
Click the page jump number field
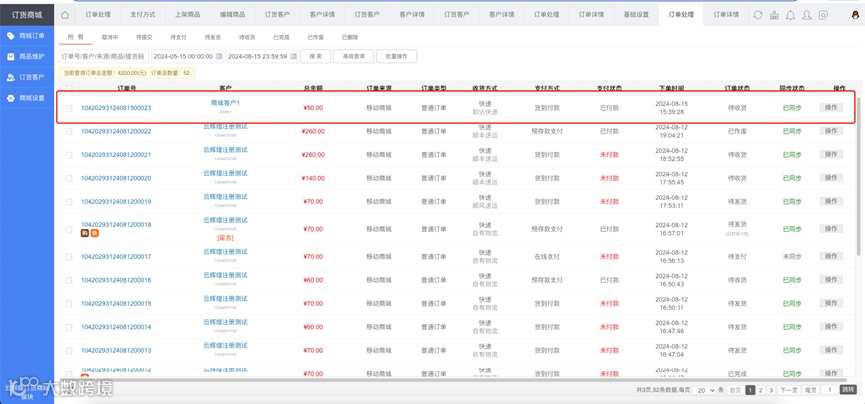click(829, 390)
